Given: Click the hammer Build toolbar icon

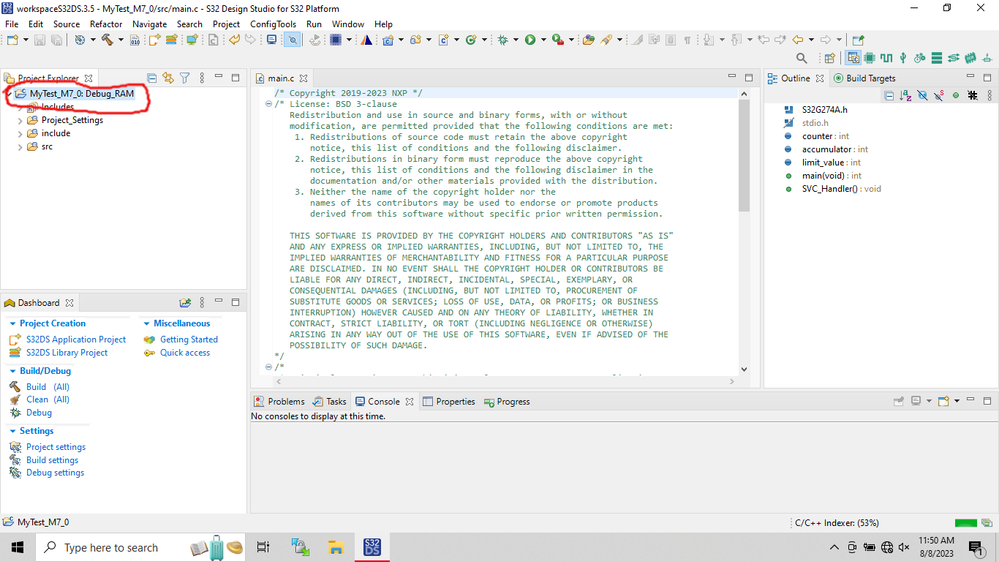Looking at the screenshot, I should coord(107,40).
